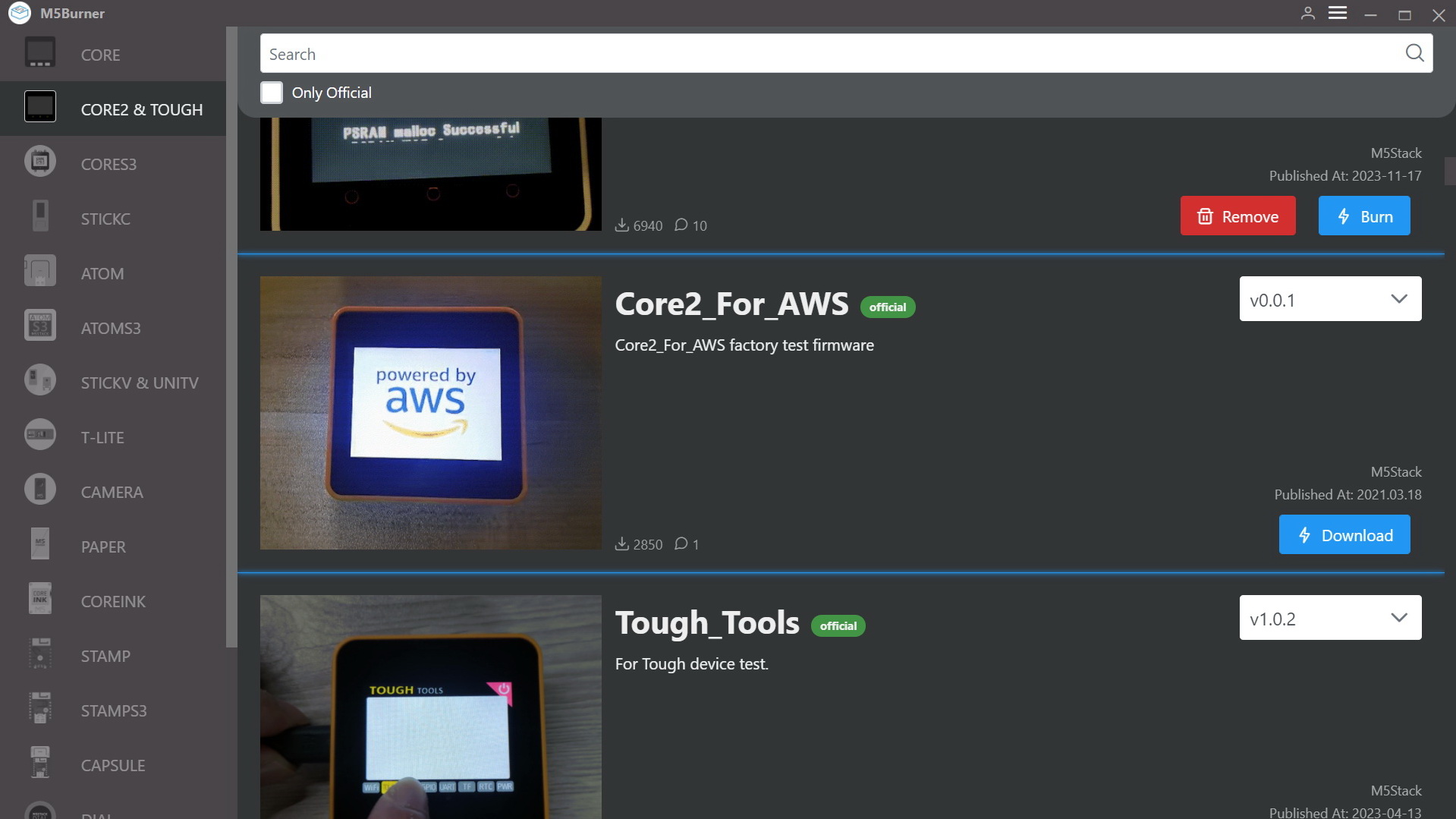This screenshot has height=819, width=1456.
Task: Click 'Published At: 2023-11-17' text
Action: coord(1345,176)
